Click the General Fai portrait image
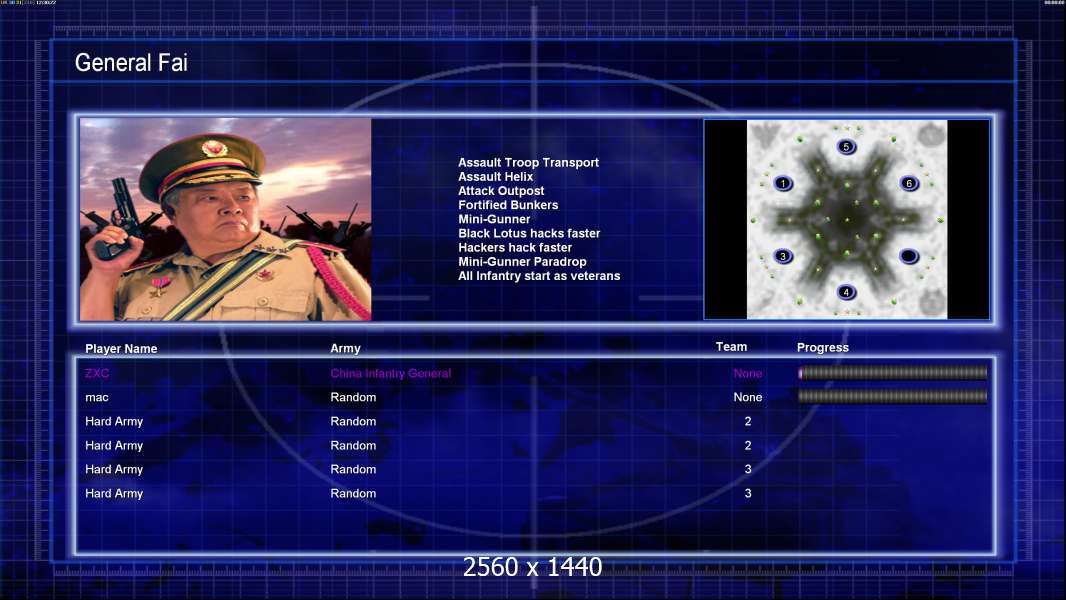The image size is (1066, 600). click(x=225, y=220)
